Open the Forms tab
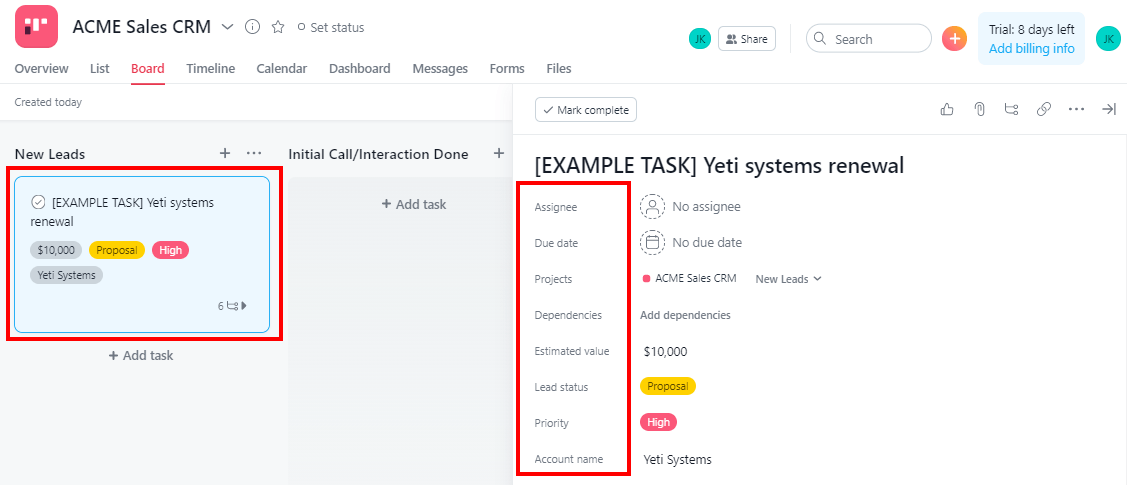The image size is (1127, 485). tap(507, 69)
